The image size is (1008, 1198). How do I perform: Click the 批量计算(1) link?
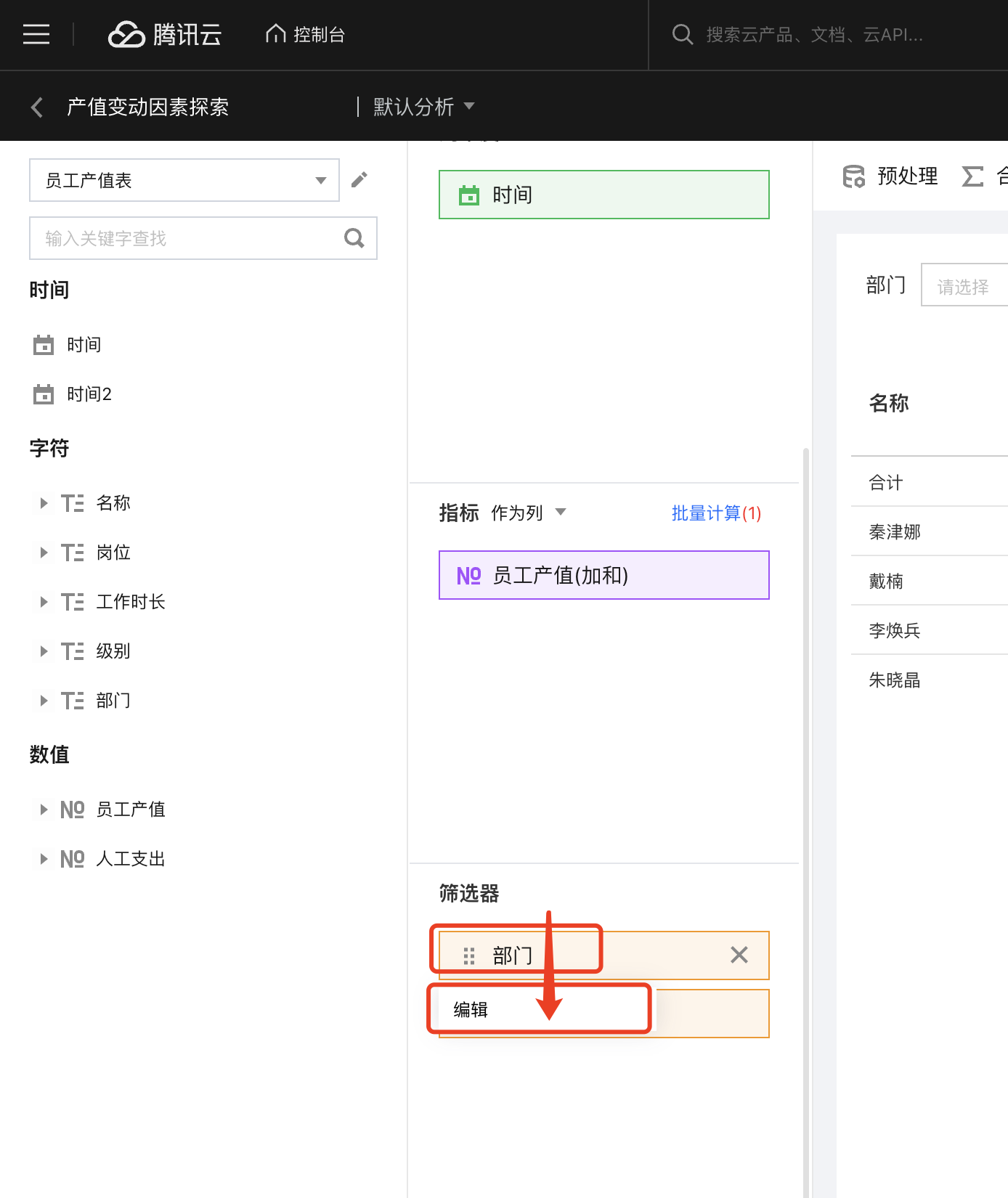tap(715, 513)
